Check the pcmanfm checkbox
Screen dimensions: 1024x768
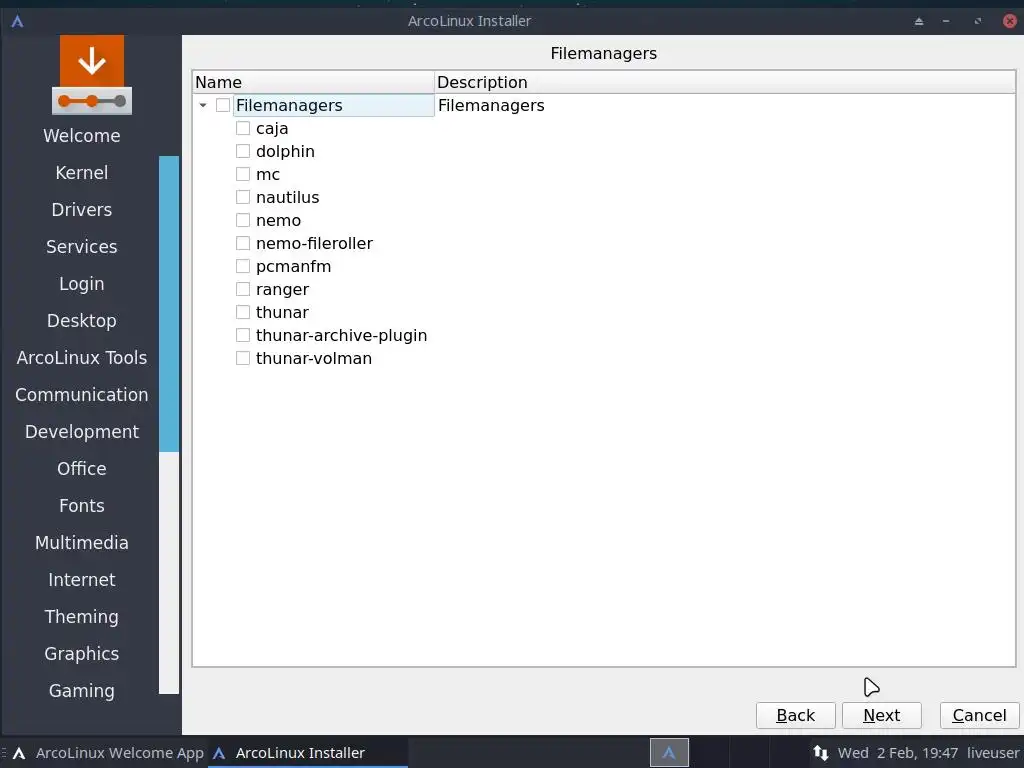click(x=243, y=266)
